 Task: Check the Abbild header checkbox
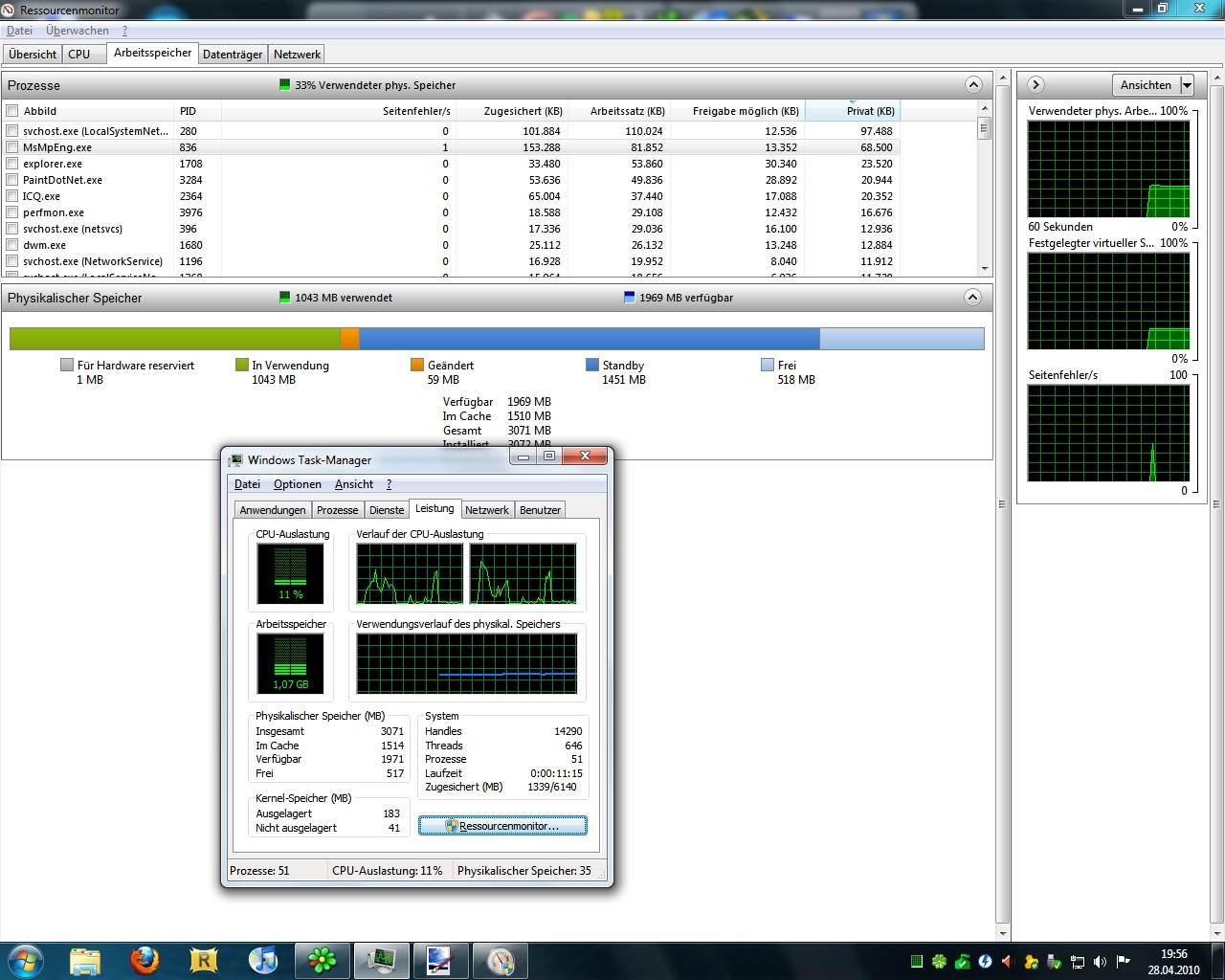click(12, 111)
